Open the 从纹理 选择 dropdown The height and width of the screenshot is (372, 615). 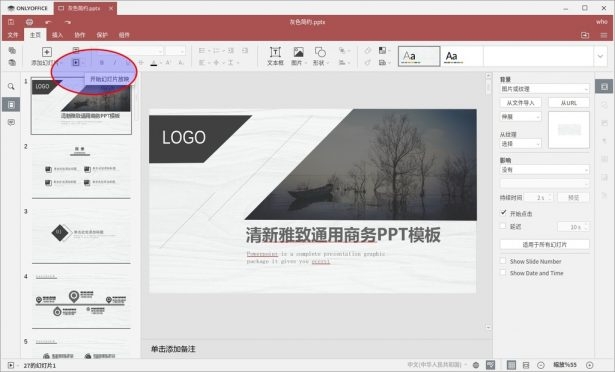pos(520,144)
